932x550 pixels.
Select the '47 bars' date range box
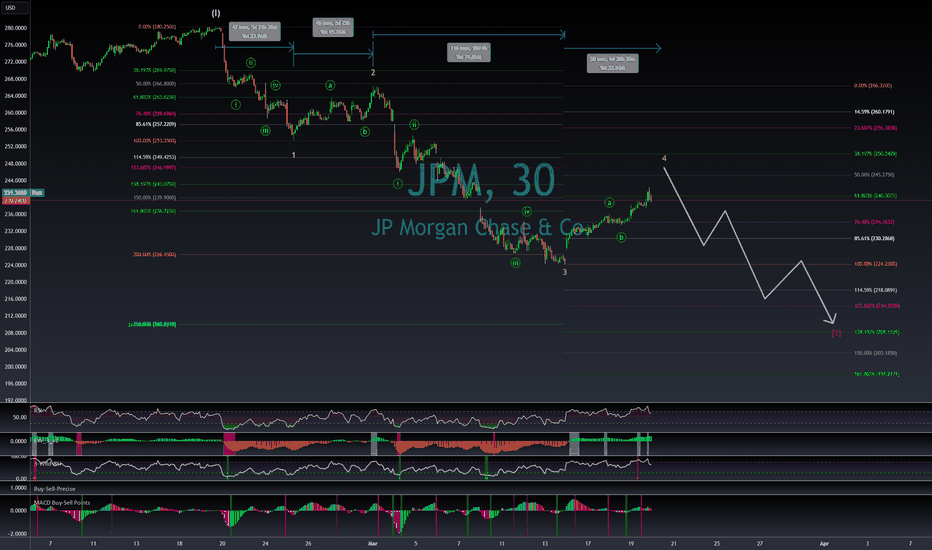pyautogui.click(x=254, y=32)
